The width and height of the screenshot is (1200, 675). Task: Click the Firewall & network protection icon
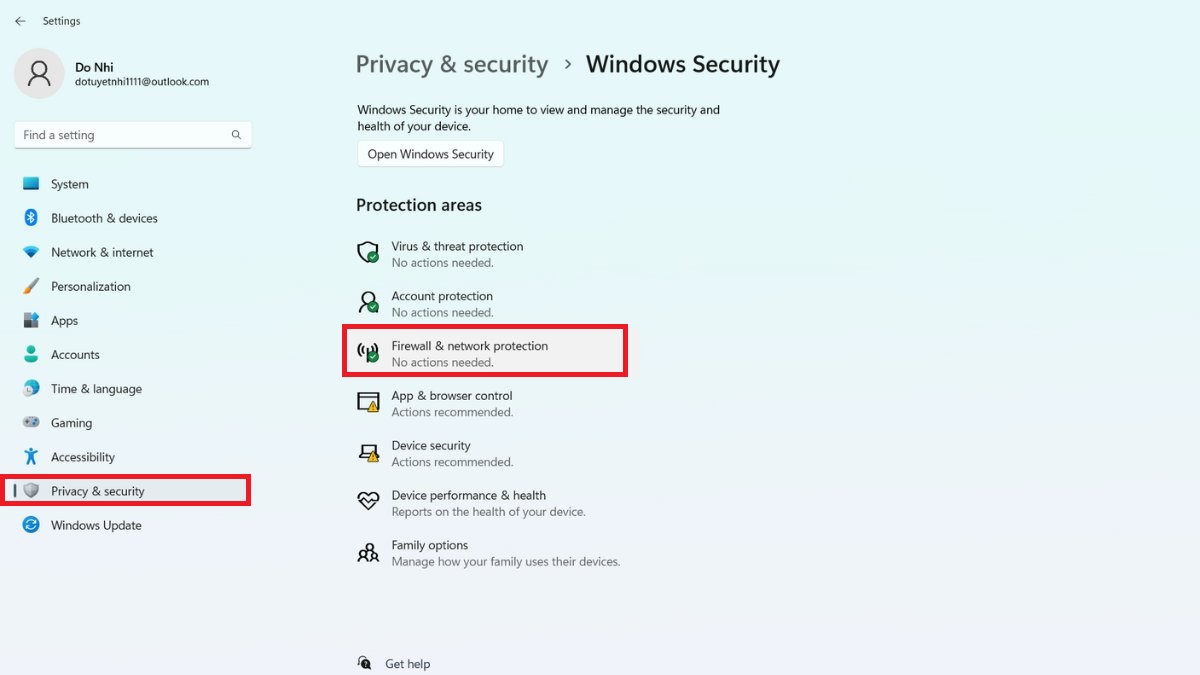368,352
